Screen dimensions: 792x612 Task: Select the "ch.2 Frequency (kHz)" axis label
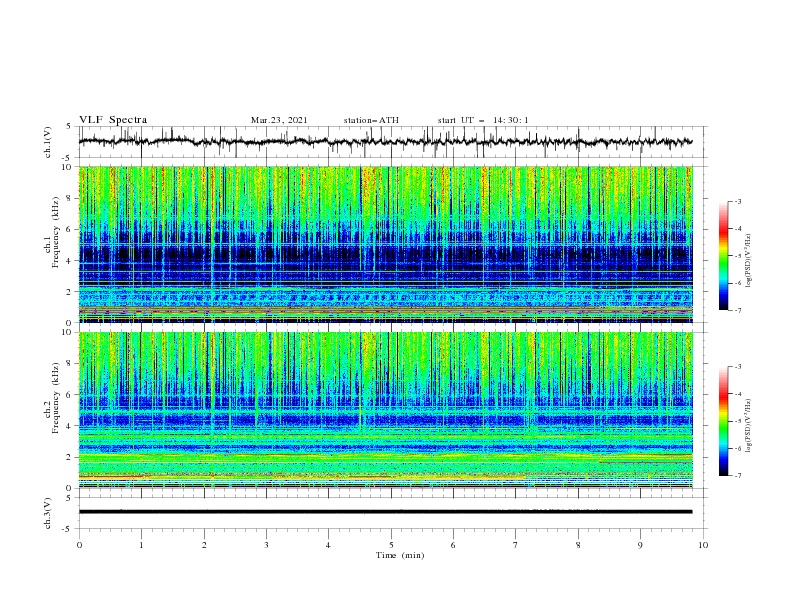[52, 397]
